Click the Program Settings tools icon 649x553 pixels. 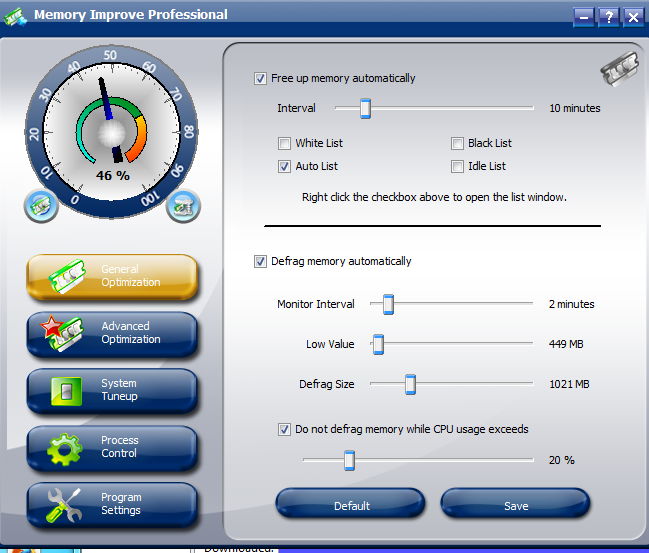(64, 505)
